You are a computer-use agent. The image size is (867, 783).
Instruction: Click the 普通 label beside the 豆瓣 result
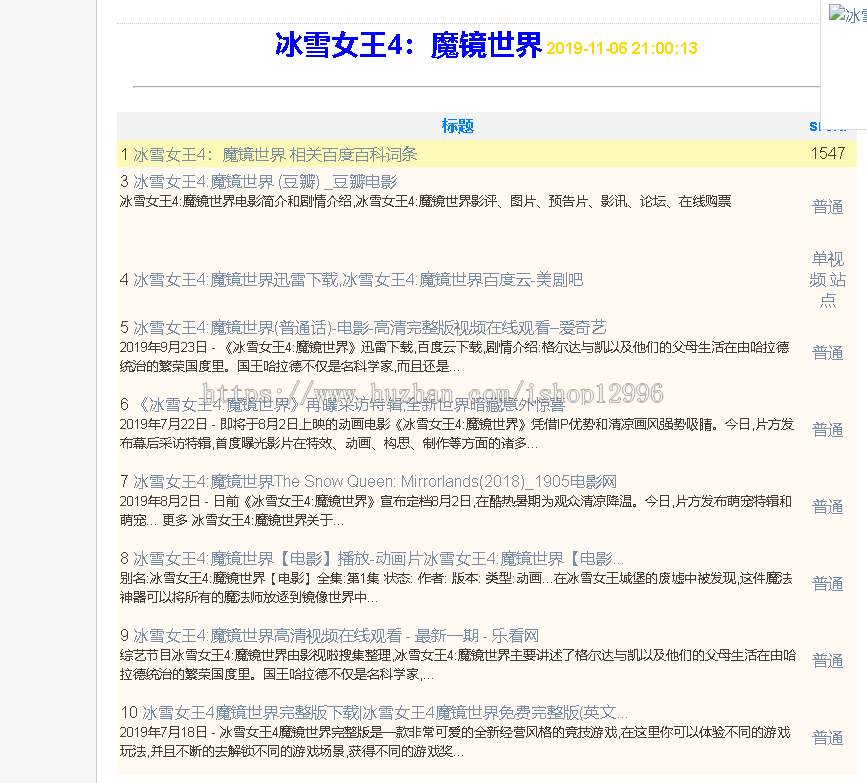point(827,207)
